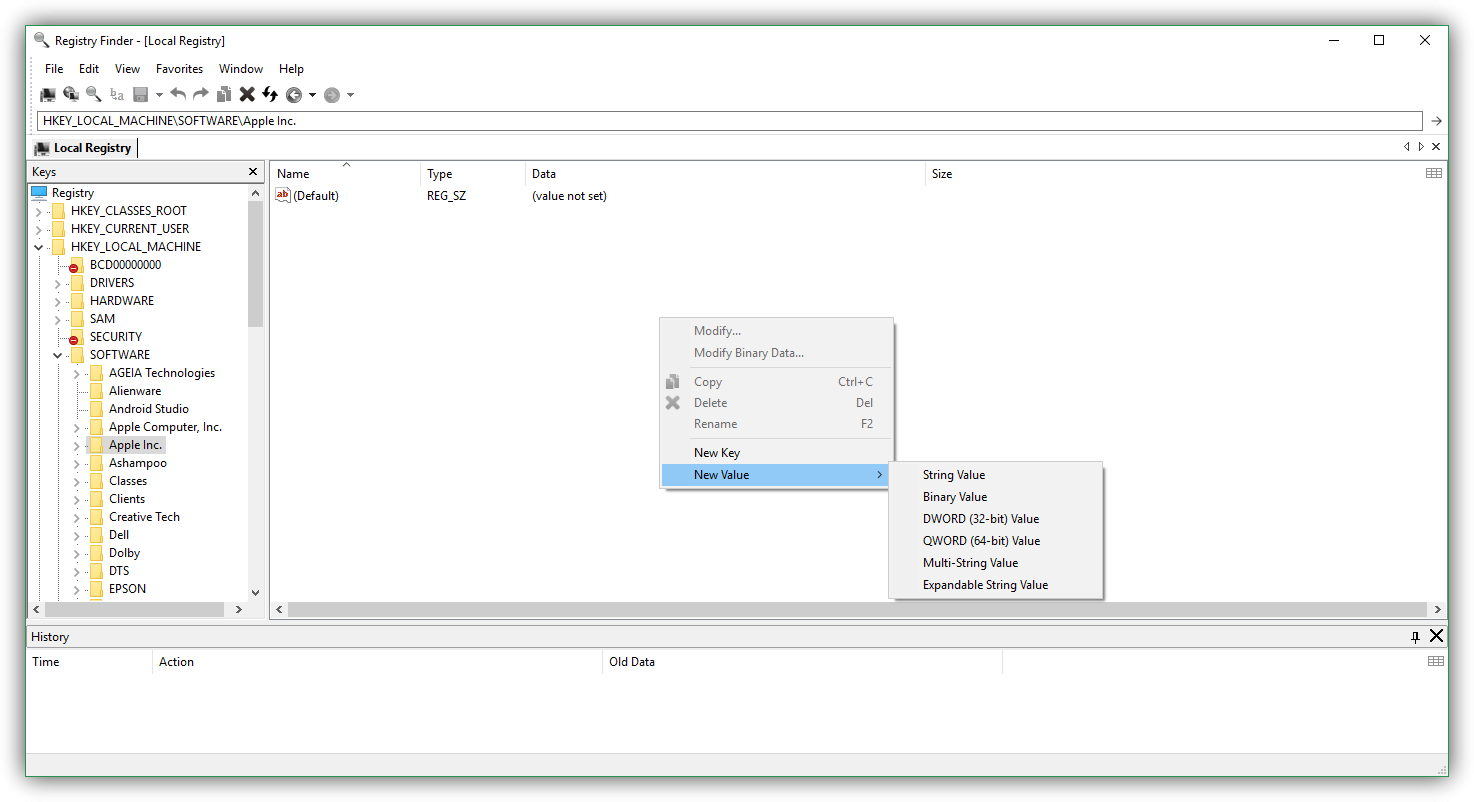The width and height of the screenshot is (1474, 802).
Task: Select the SECURITY key
Action: (x=116, y=337)
